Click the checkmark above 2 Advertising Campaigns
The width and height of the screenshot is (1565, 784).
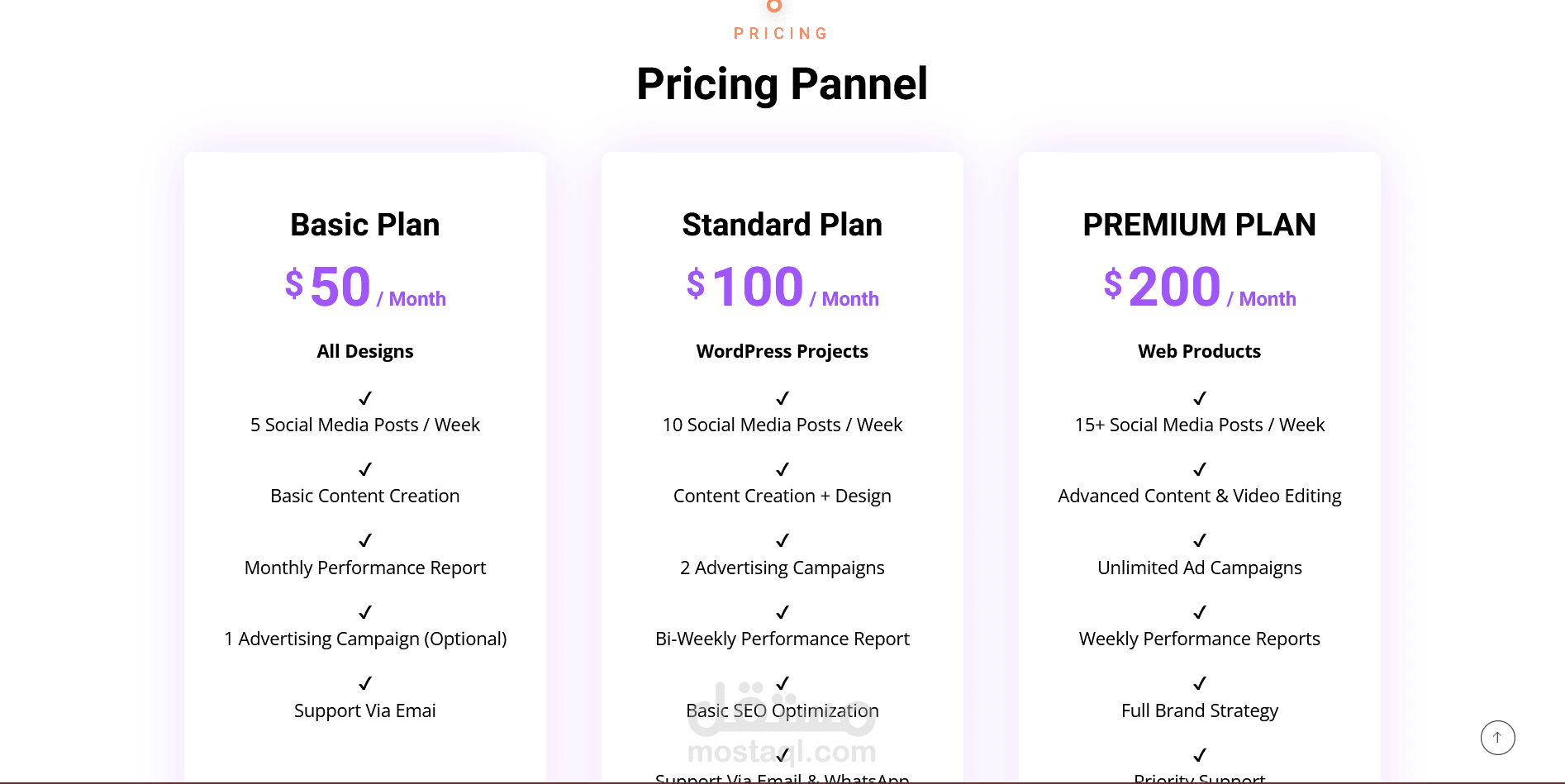782,540
